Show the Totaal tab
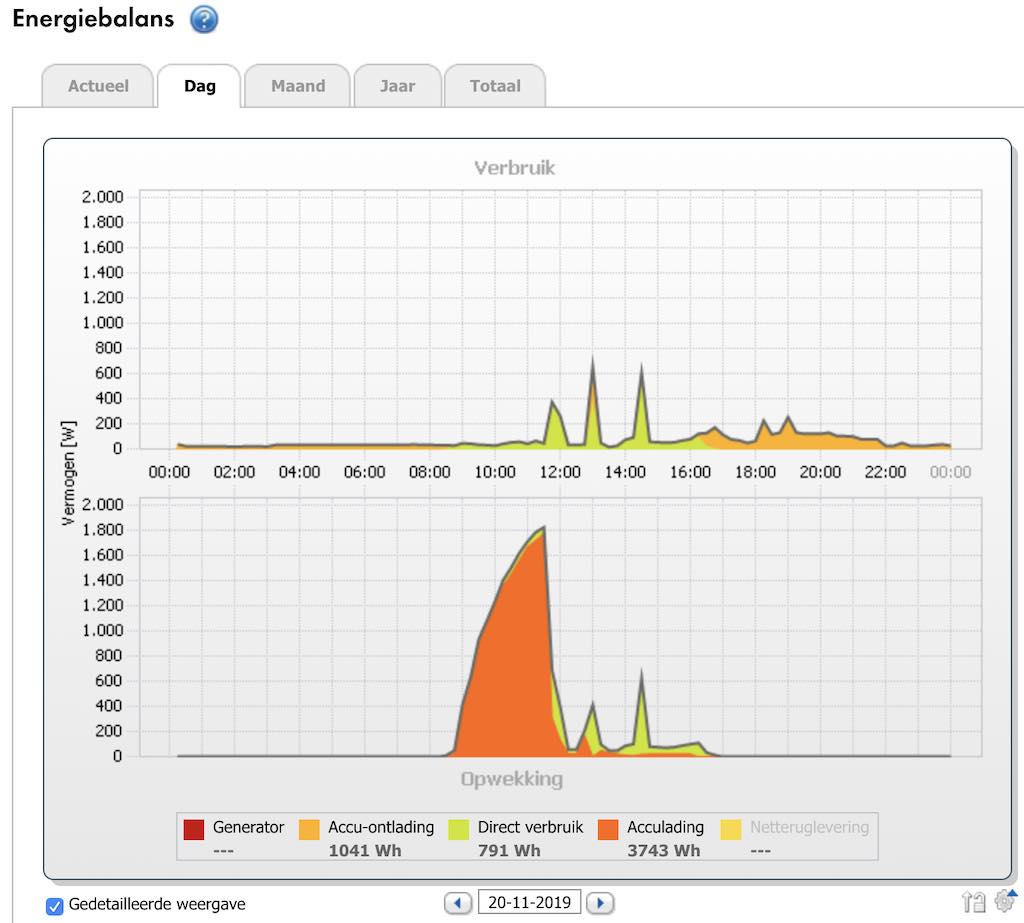This screenshot has width=1024, height=923. (x=495, y=86)
